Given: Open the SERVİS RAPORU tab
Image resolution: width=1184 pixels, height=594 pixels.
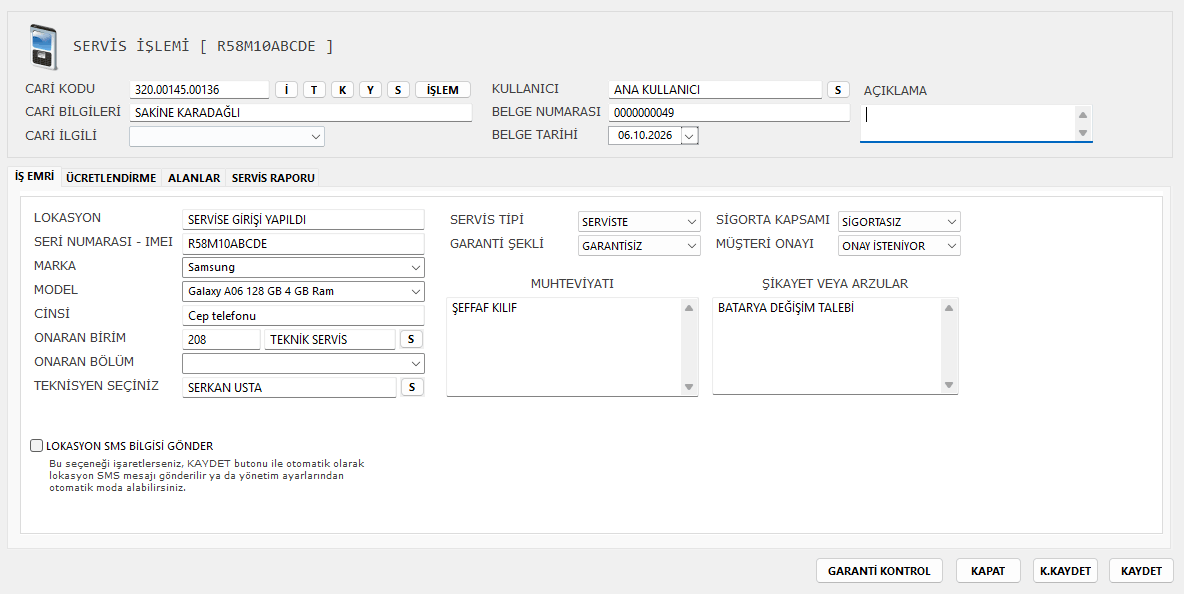Looking at the screenshot, I should 273,178.
